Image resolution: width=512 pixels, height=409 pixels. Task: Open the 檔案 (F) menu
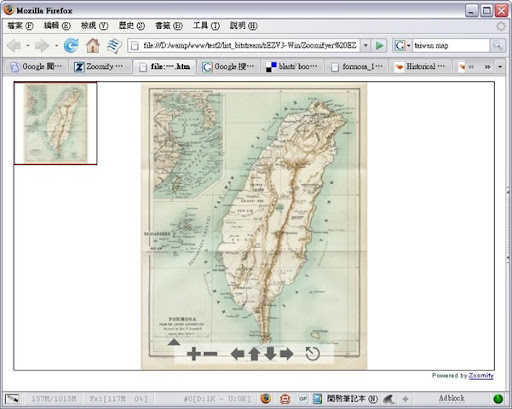pos(20,26)
